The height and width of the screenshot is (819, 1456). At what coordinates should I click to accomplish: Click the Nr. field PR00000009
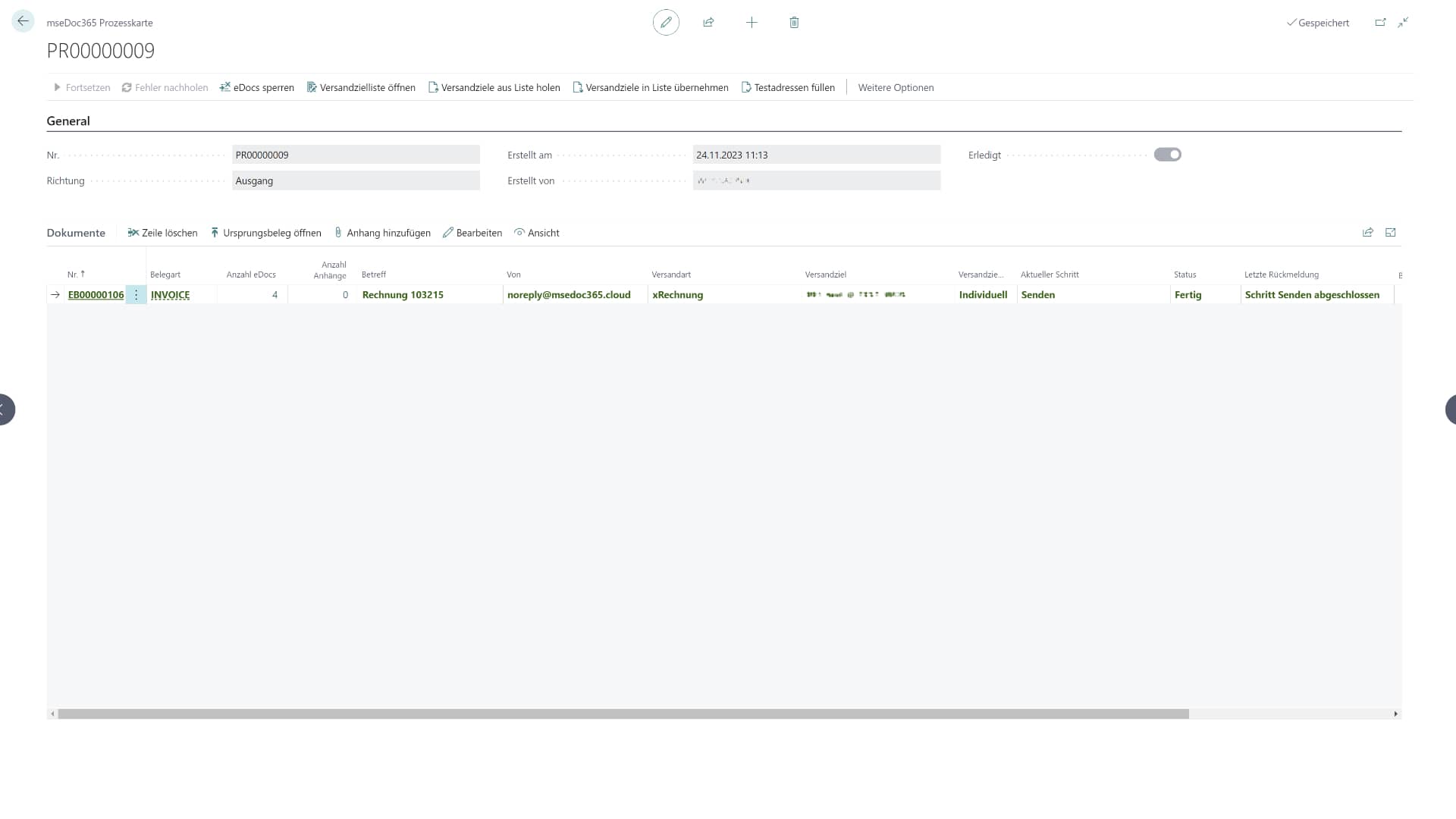[x=356, y=155]
